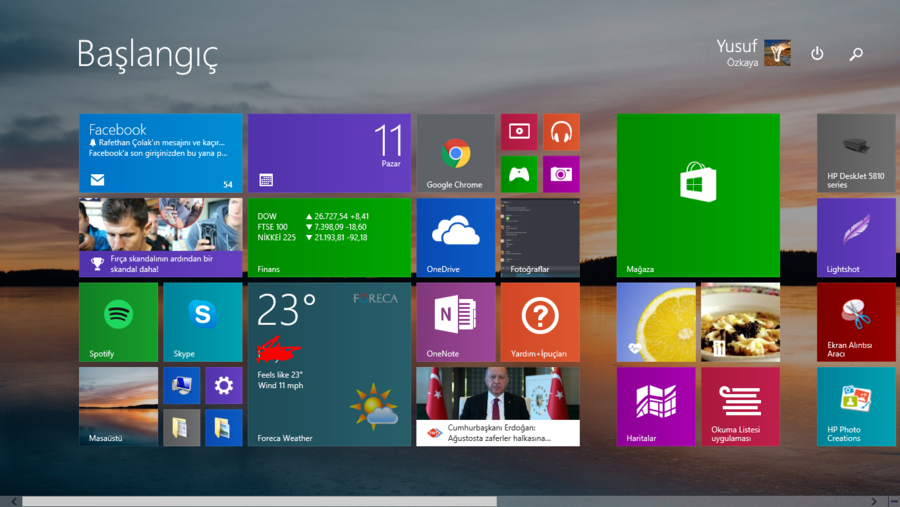Image resolution: width=900 pixels, height=507 pixels.
Task: Open This PC computer tile
Action: [181, 385]
